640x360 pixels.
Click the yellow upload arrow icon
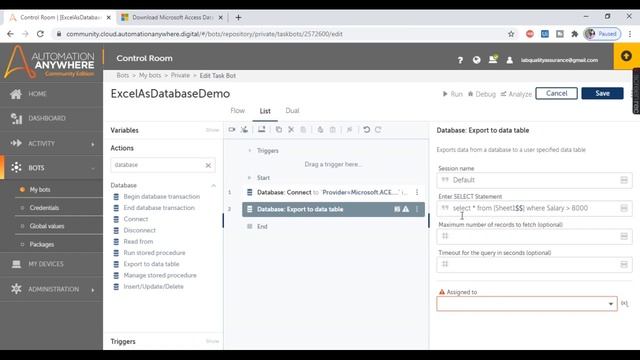click(x=626, y=56)
